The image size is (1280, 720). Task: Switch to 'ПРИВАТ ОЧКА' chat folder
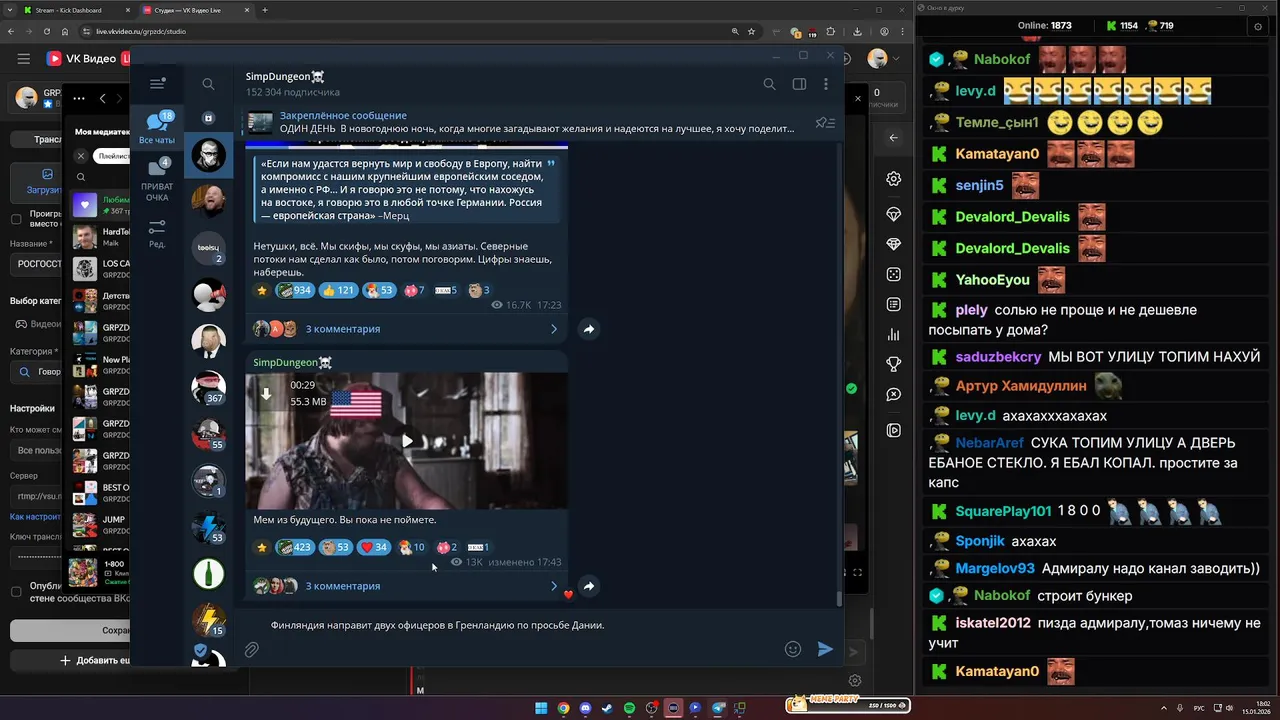click(x=157, y=180)
